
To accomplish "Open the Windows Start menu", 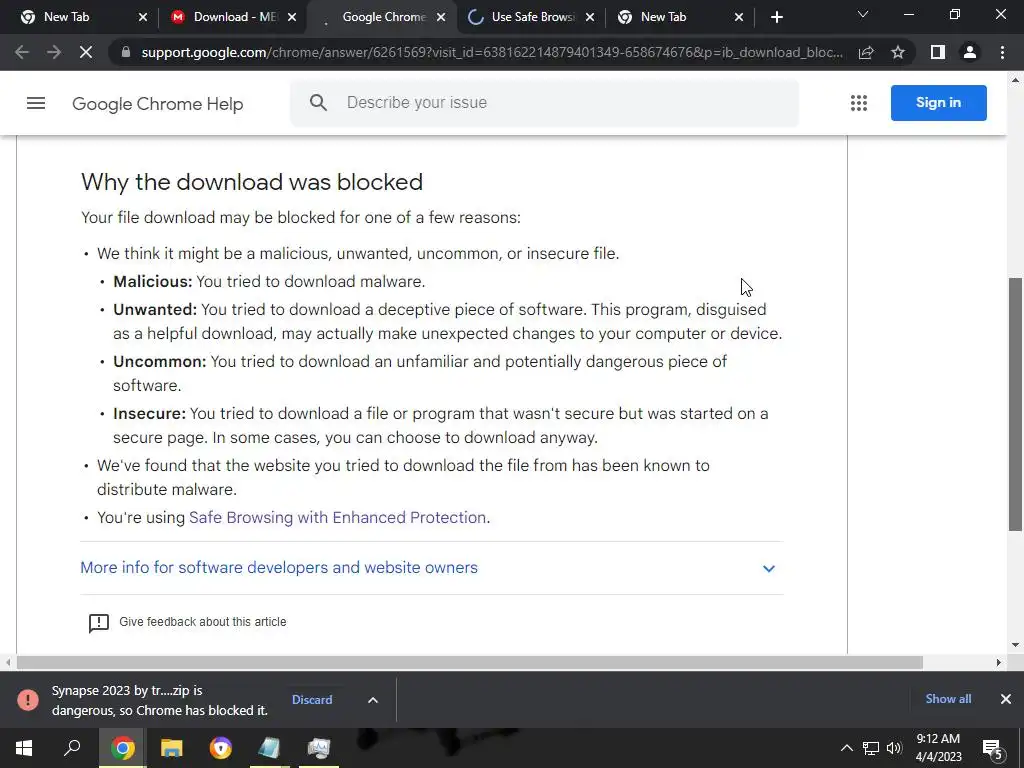I will click(x=24, y=748).
